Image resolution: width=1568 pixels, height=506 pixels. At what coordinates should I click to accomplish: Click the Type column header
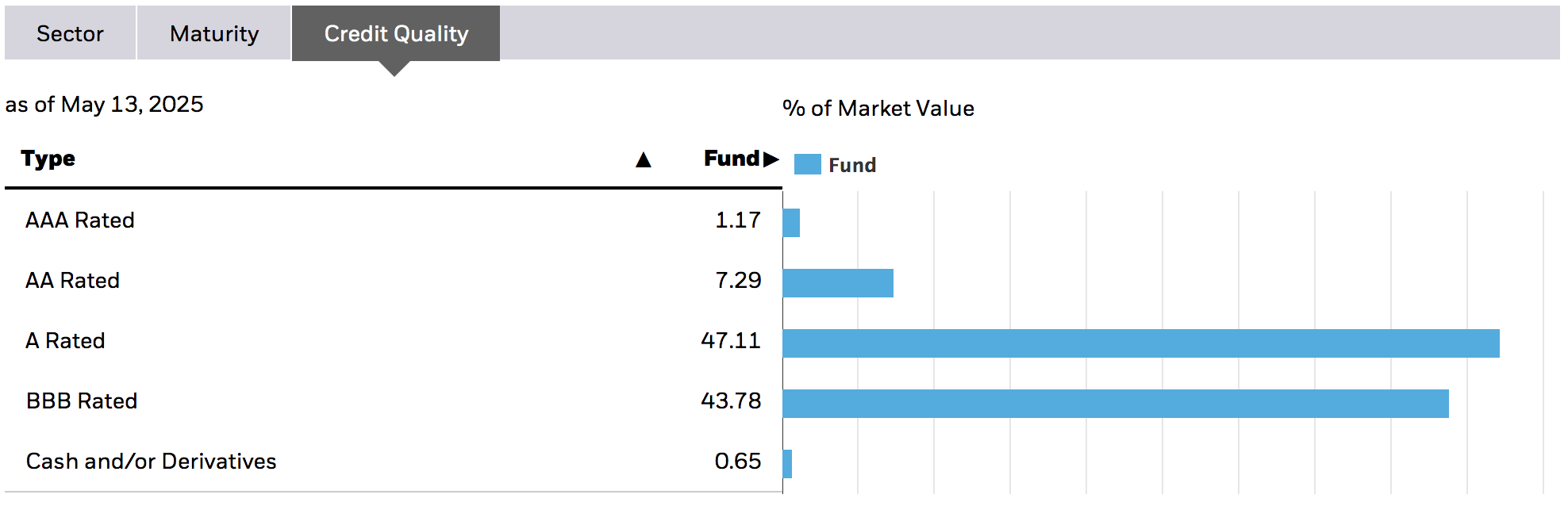tap(49, 159)
